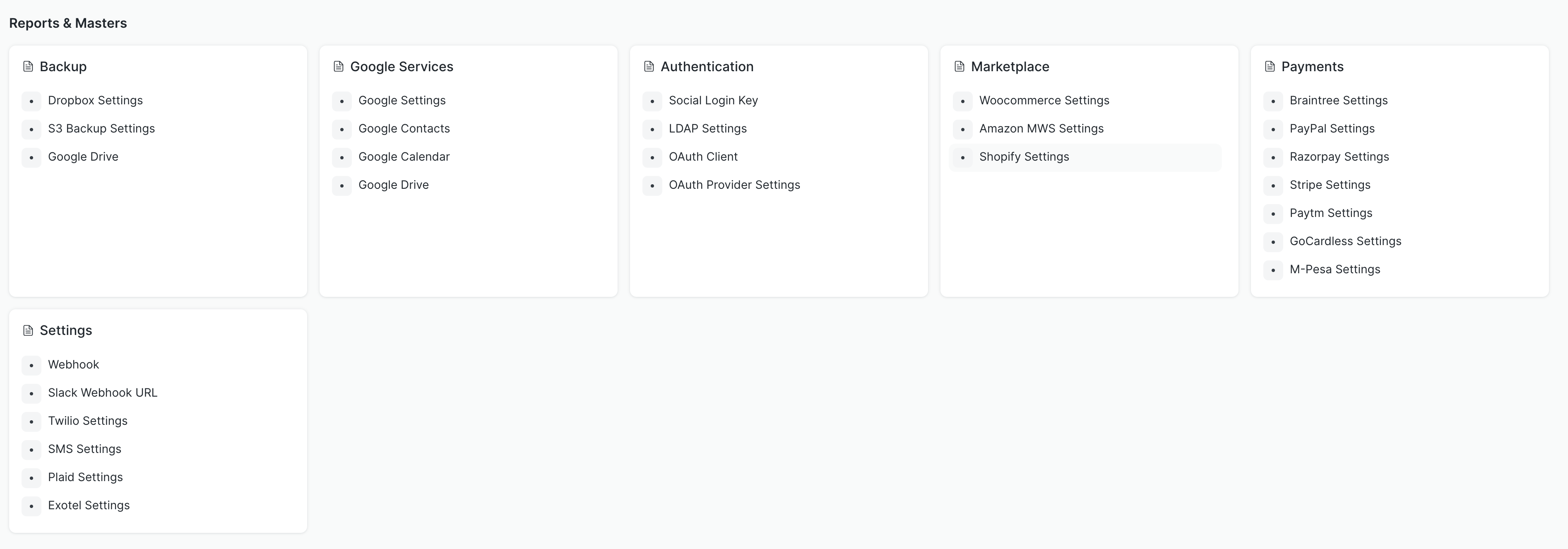Click the document icon beside Payments header
The image size is (1568, 549).
pos(1269,67)
